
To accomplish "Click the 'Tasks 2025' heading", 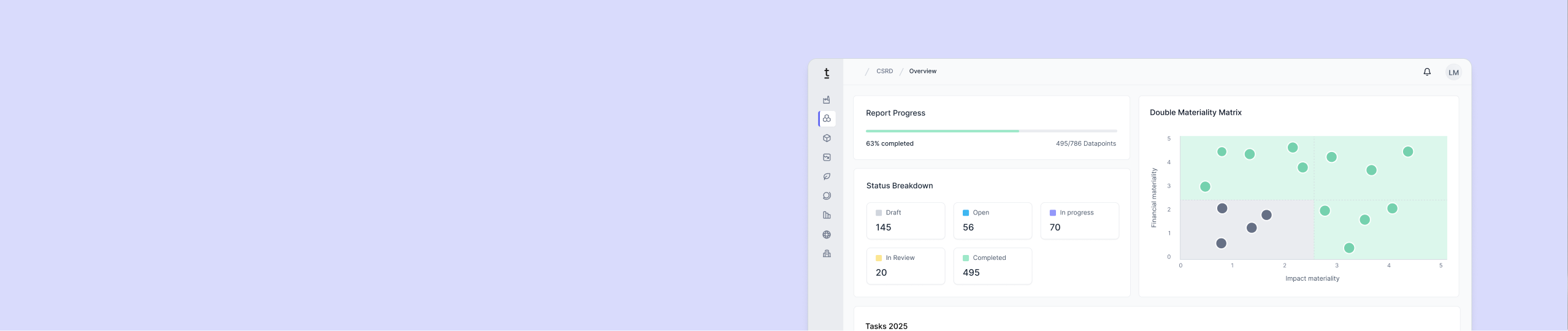I will 886,326.
